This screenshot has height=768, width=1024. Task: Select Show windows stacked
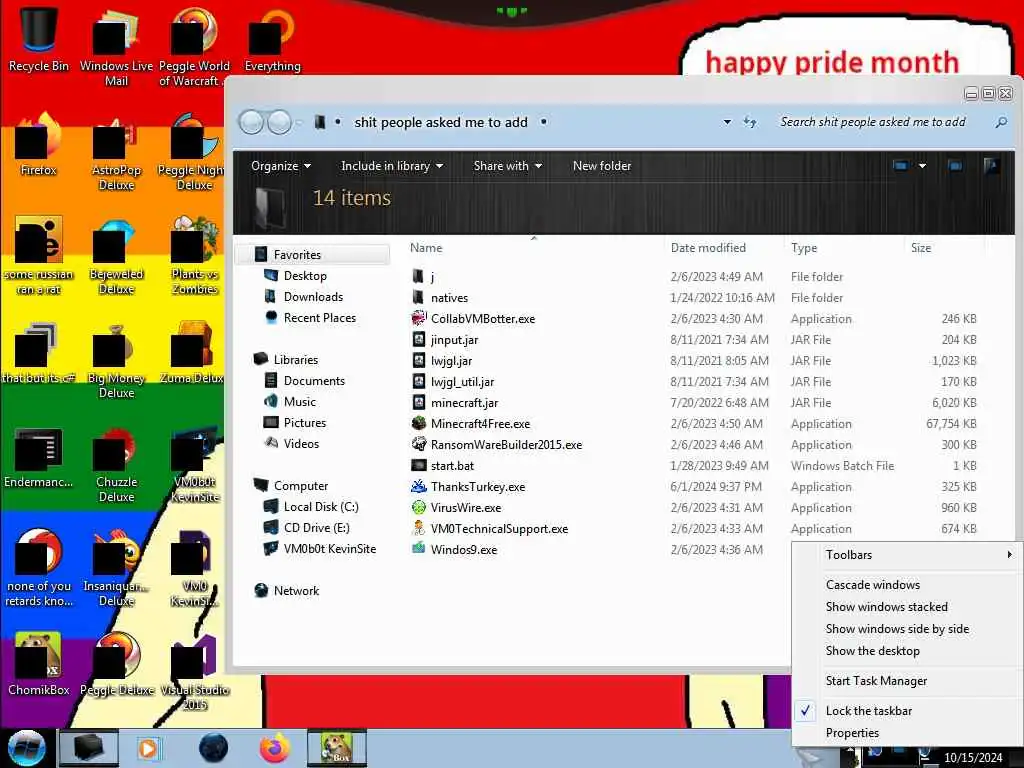886,607
